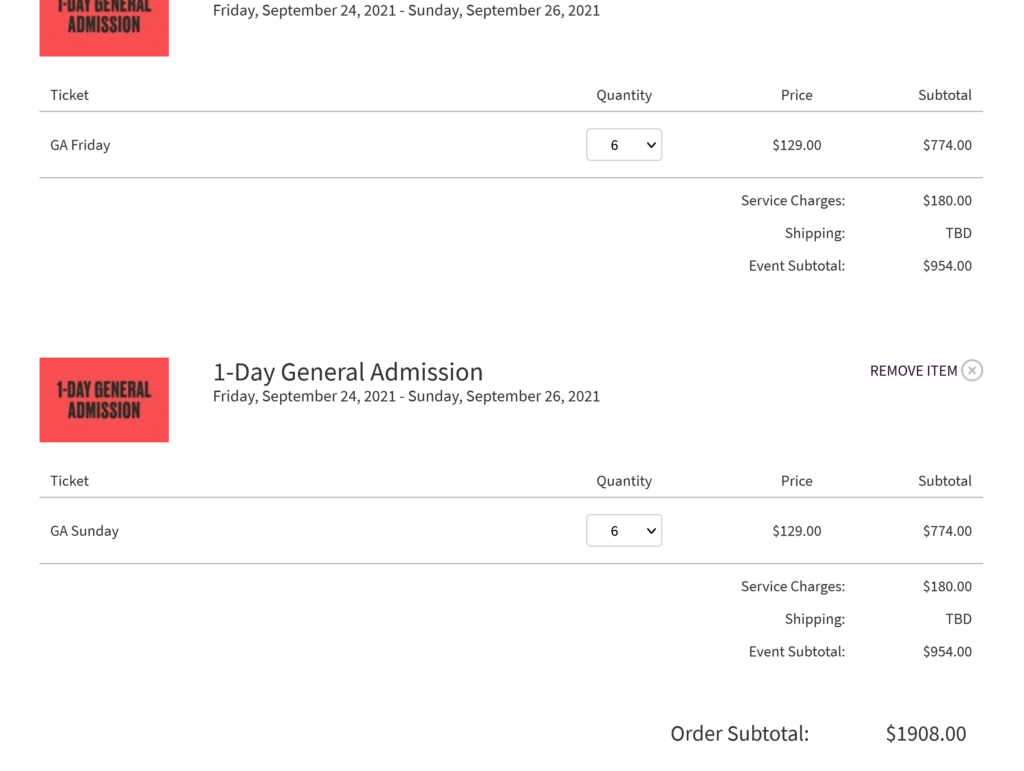The width and height of the screenshot is (1024, 771).
Task: Click the GA Friday Service Charges amount
Action: click(x=947, y=201)
